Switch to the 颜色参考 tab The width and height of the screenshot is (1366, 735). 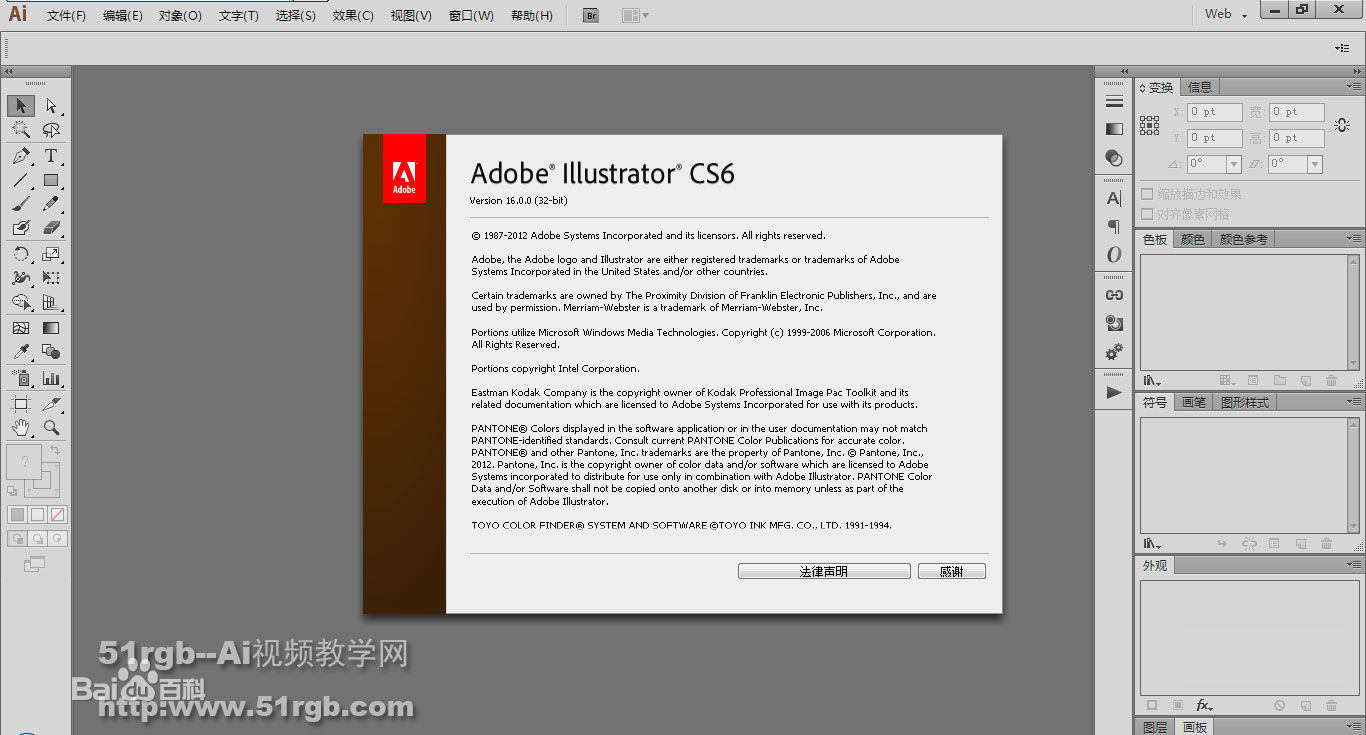[1243, 239]
